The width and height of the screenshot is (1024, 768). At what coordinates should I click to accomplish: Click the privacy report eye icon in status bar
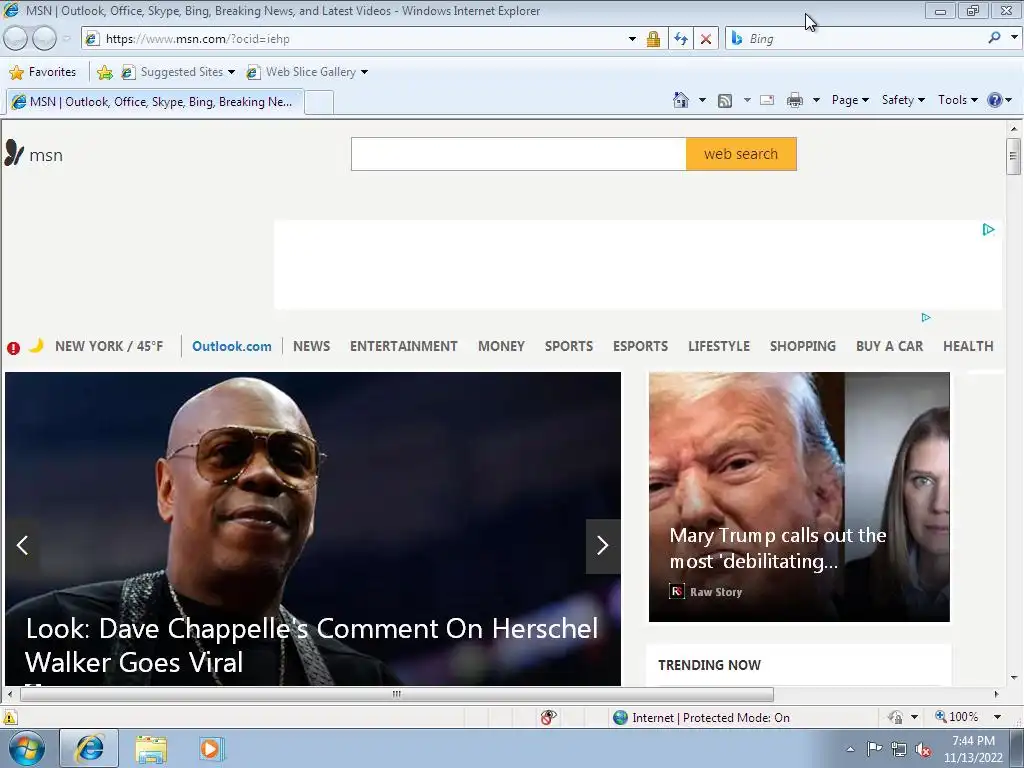tap(549, 717)
